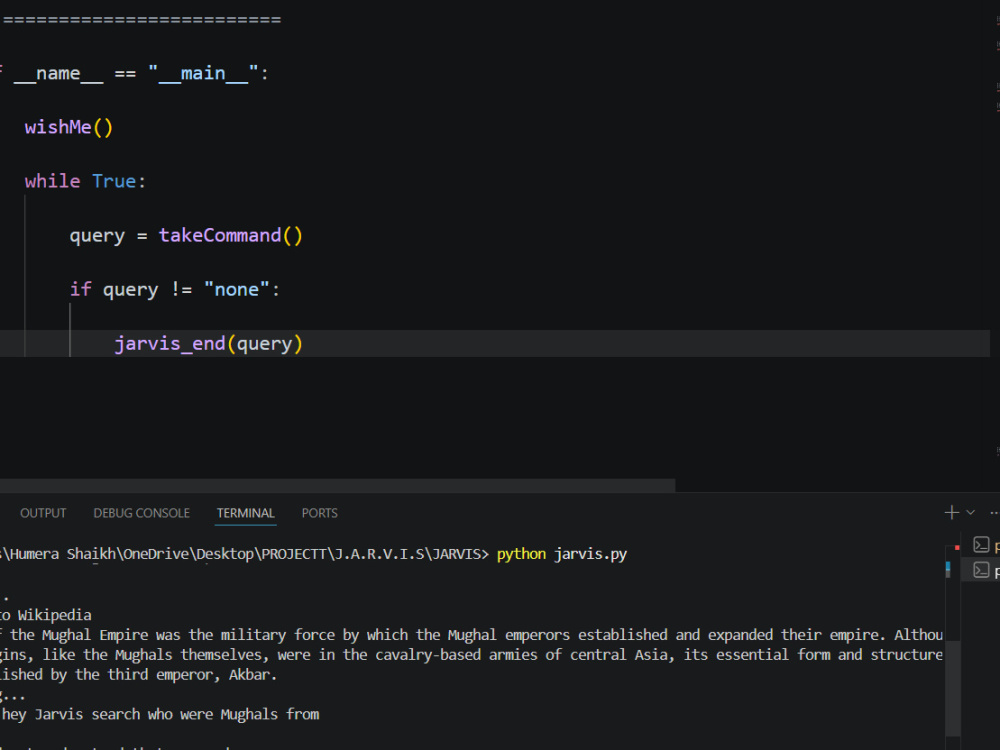
Task: Click the terminal vertical scrollbar thumb
Action: pos(952,689)
